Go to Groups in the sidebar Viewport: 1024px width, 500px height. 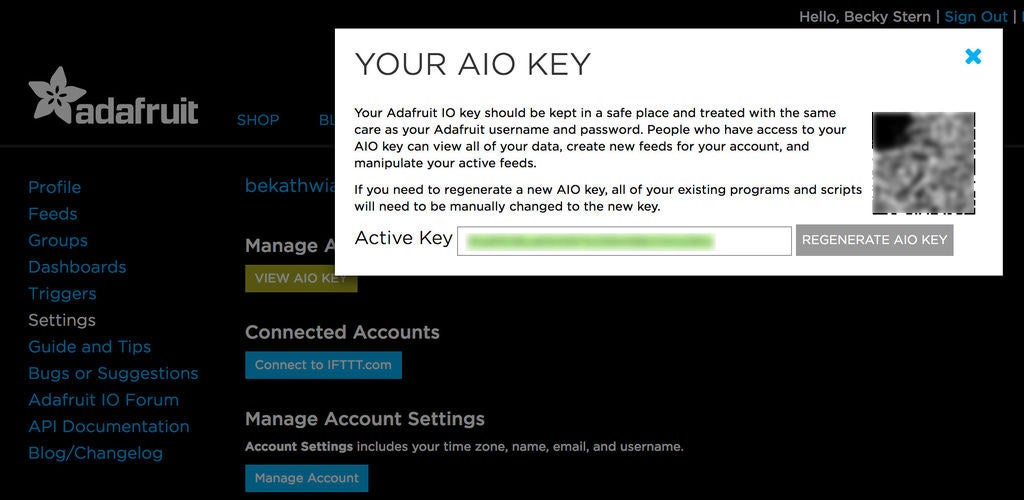(x=58, y=241)
